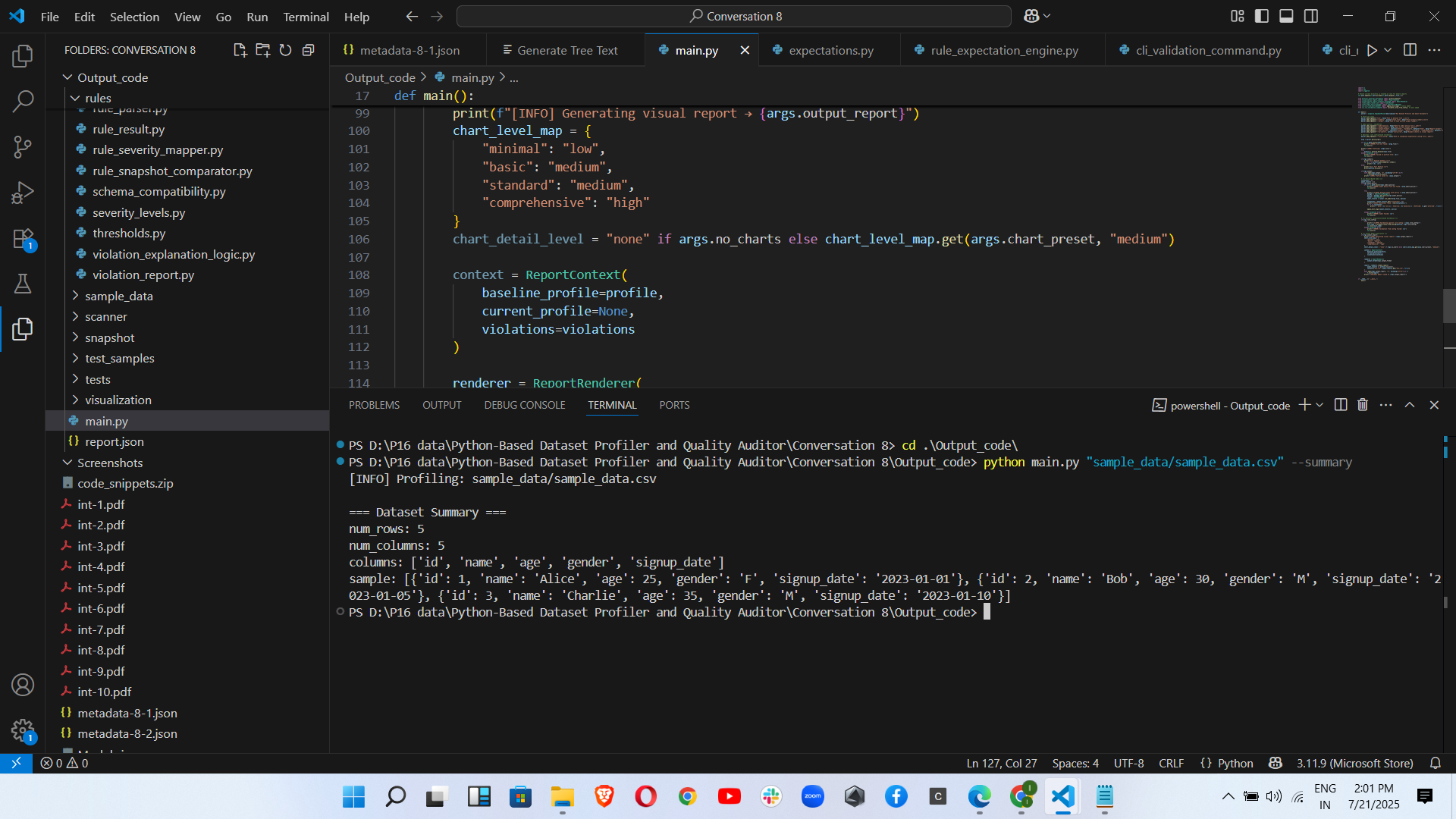
Task: Toggle the secondary side bar
Action: point(1311,16)
